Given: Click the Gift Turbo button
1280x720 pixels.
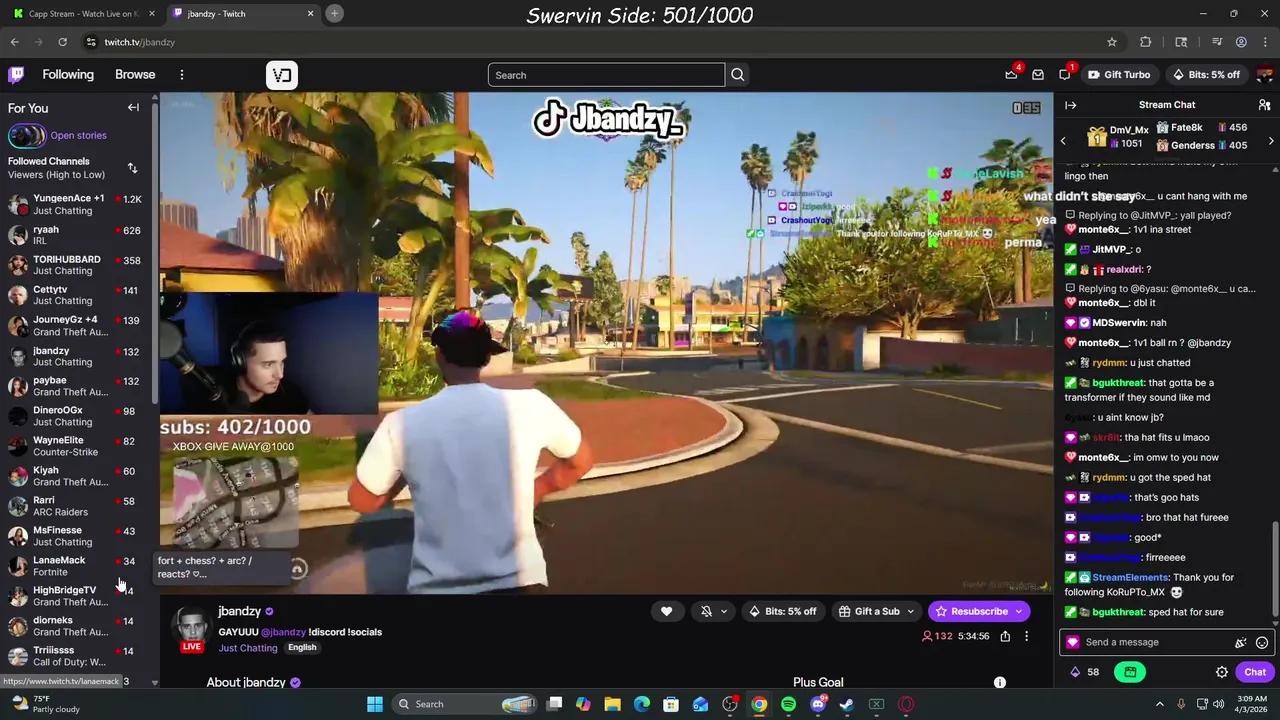Looking at the screenshot, I should pyautogui.click(x=1119, y=75).
